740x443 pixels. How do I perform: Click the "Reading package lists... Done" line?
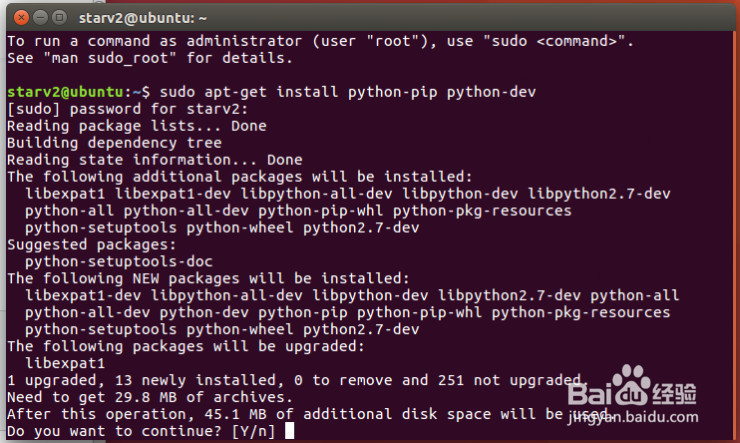[137, 126]
